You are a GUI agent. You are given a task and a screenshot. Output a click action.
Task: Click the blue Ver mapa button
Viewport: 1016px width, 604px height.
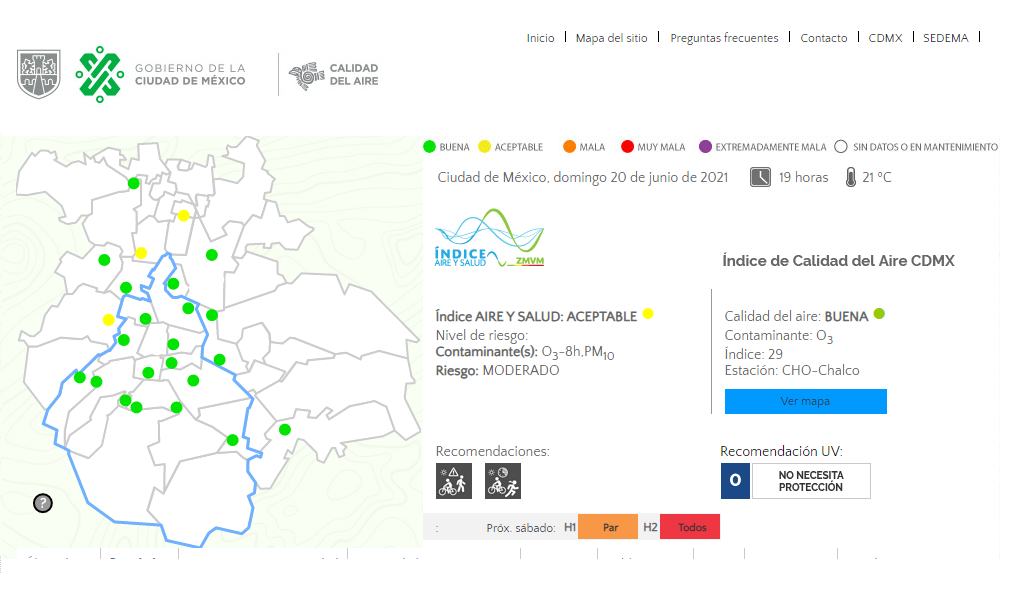(x=805, y=401)
